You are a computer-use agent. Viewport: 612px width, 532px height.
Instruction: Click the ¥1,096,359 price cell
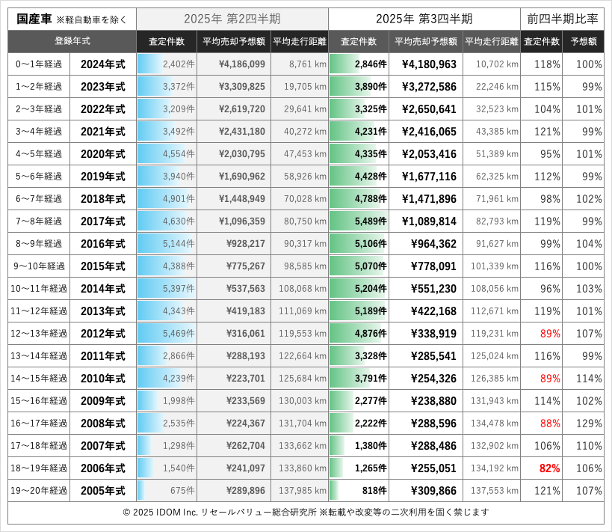point(233,221)
